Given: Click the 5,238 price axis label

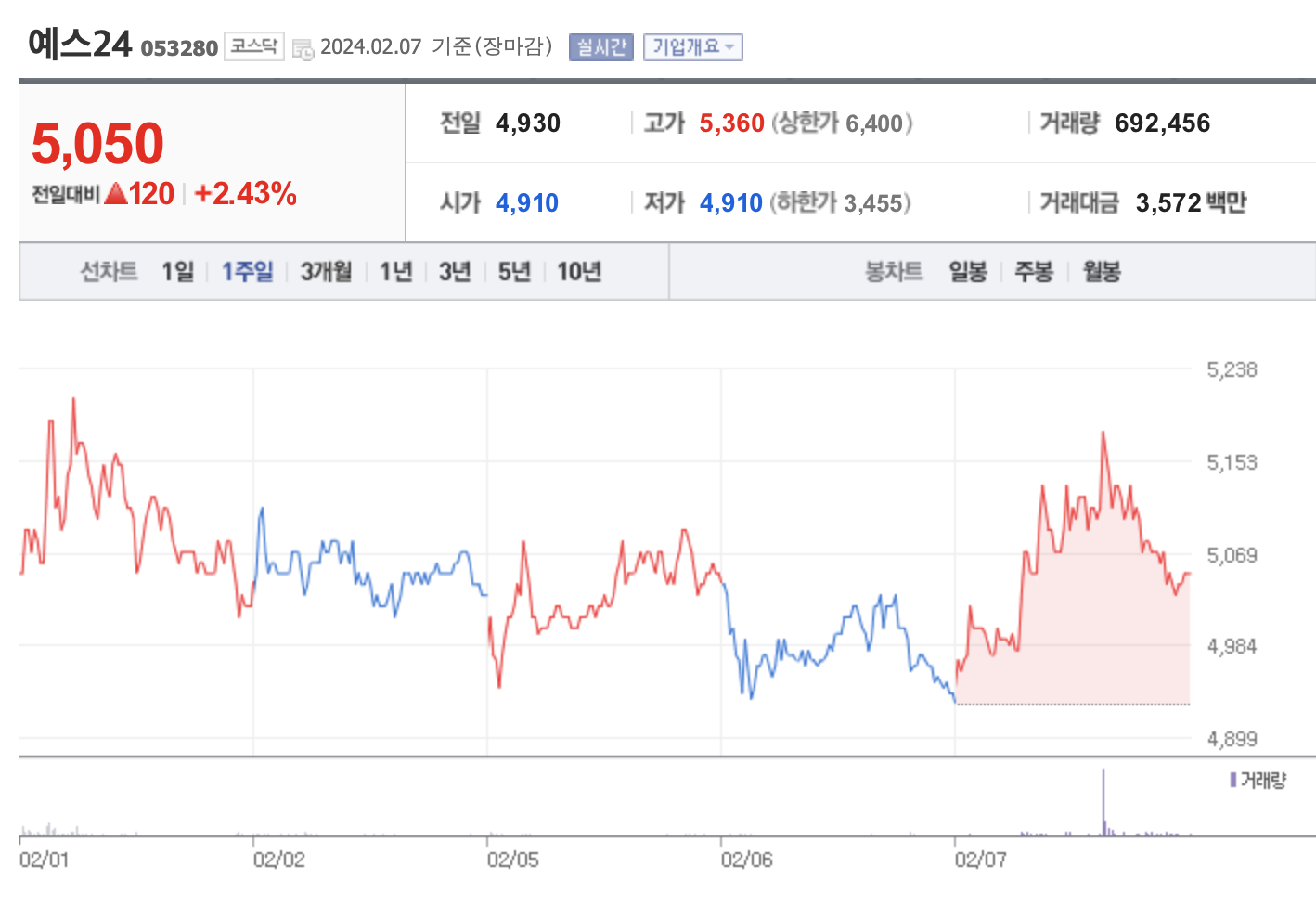Looking at the screenshot, I should click(1232, 369).
